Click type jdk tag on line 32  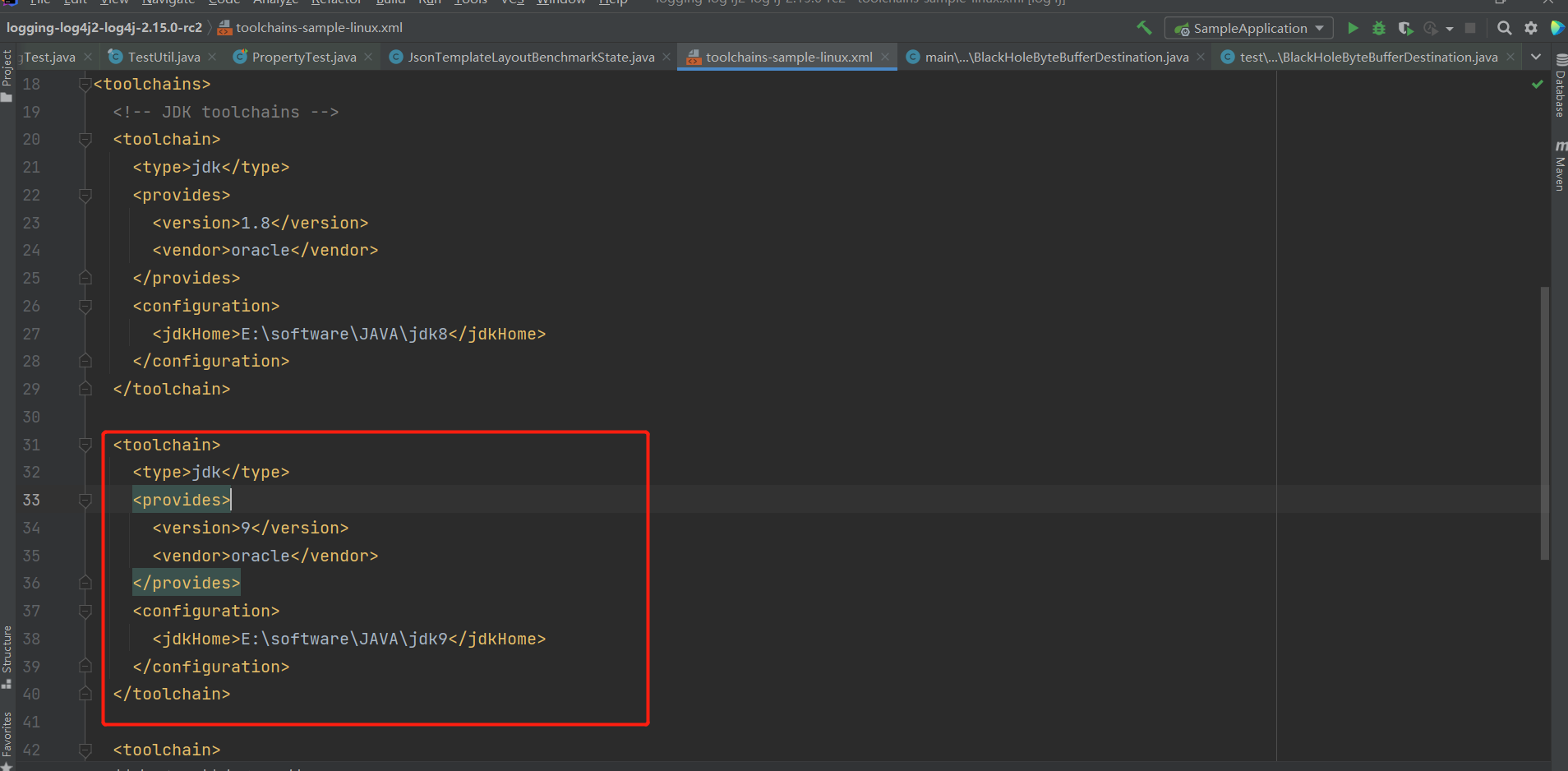coord(211,472)
